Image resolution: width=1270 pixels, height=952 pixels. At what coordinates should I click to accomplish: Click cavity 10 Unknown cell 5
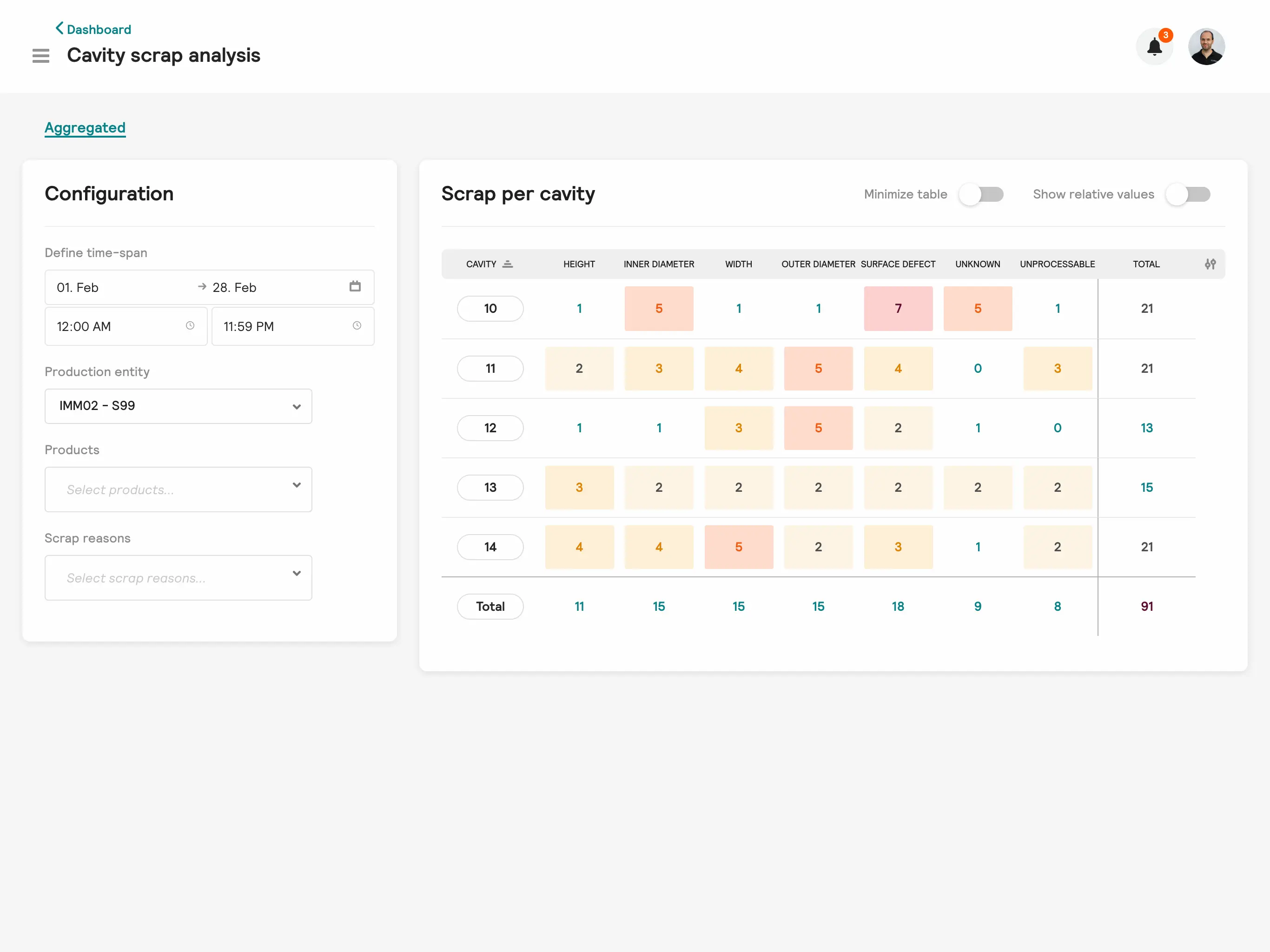978,308
